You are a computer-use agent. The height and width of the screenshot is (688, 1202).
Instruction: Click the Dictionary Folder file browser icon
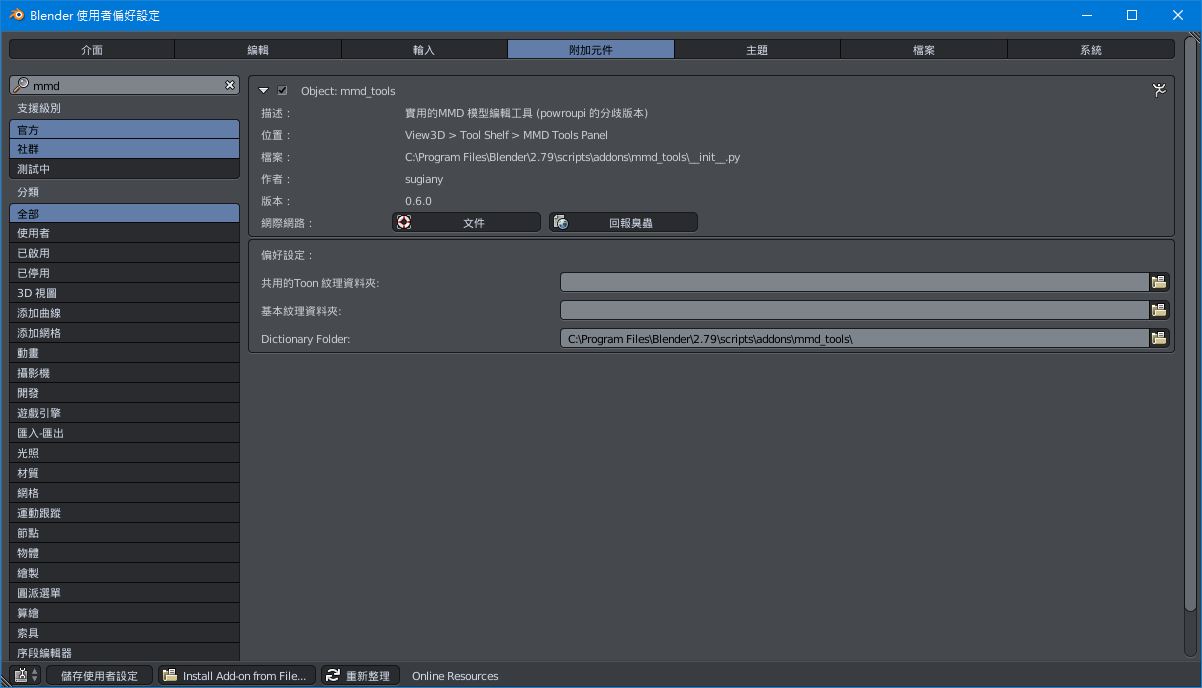coord(1159,337)
